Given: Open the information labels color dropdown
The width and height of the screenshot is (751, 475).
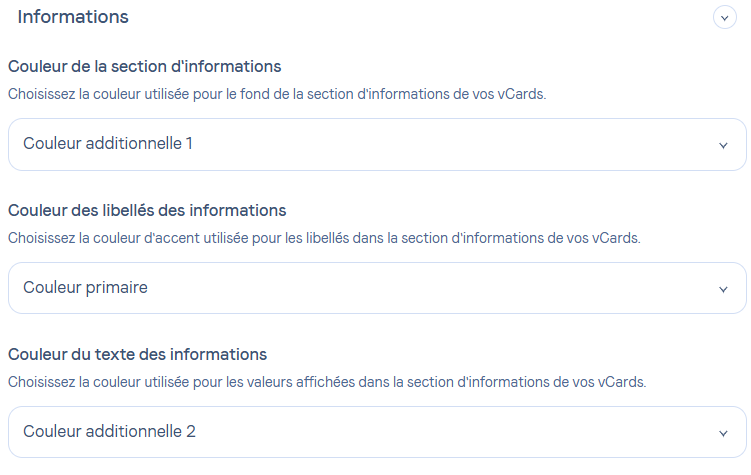Looking at the screenshot, I should click(x=377, y=288).
